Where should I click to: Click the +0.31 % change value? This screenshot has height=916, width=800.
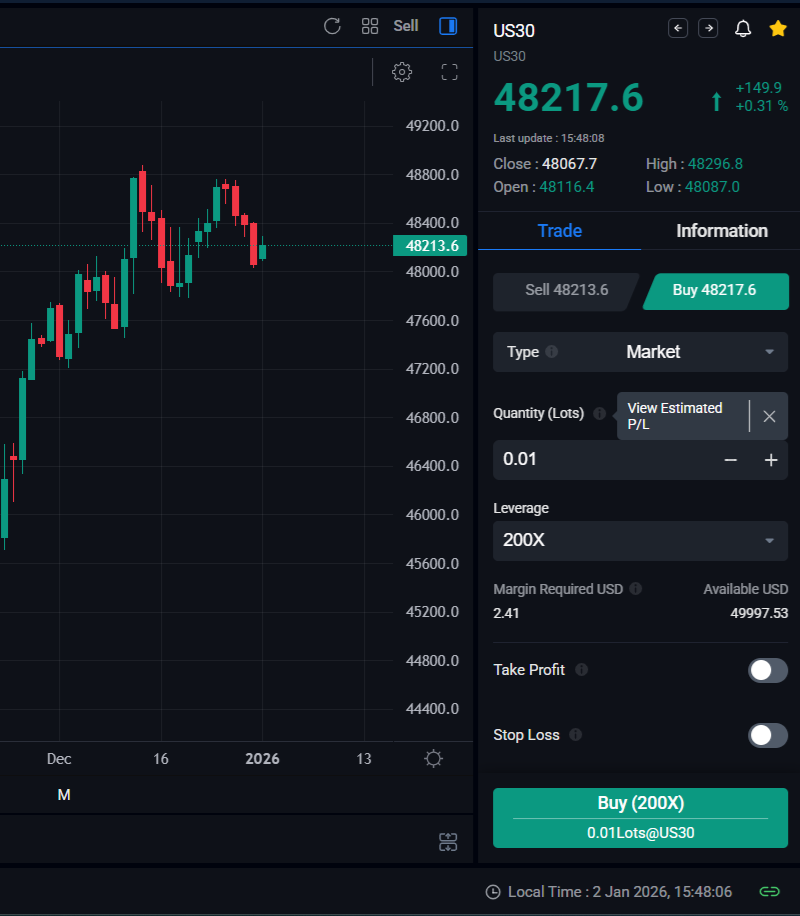point(761,106)
